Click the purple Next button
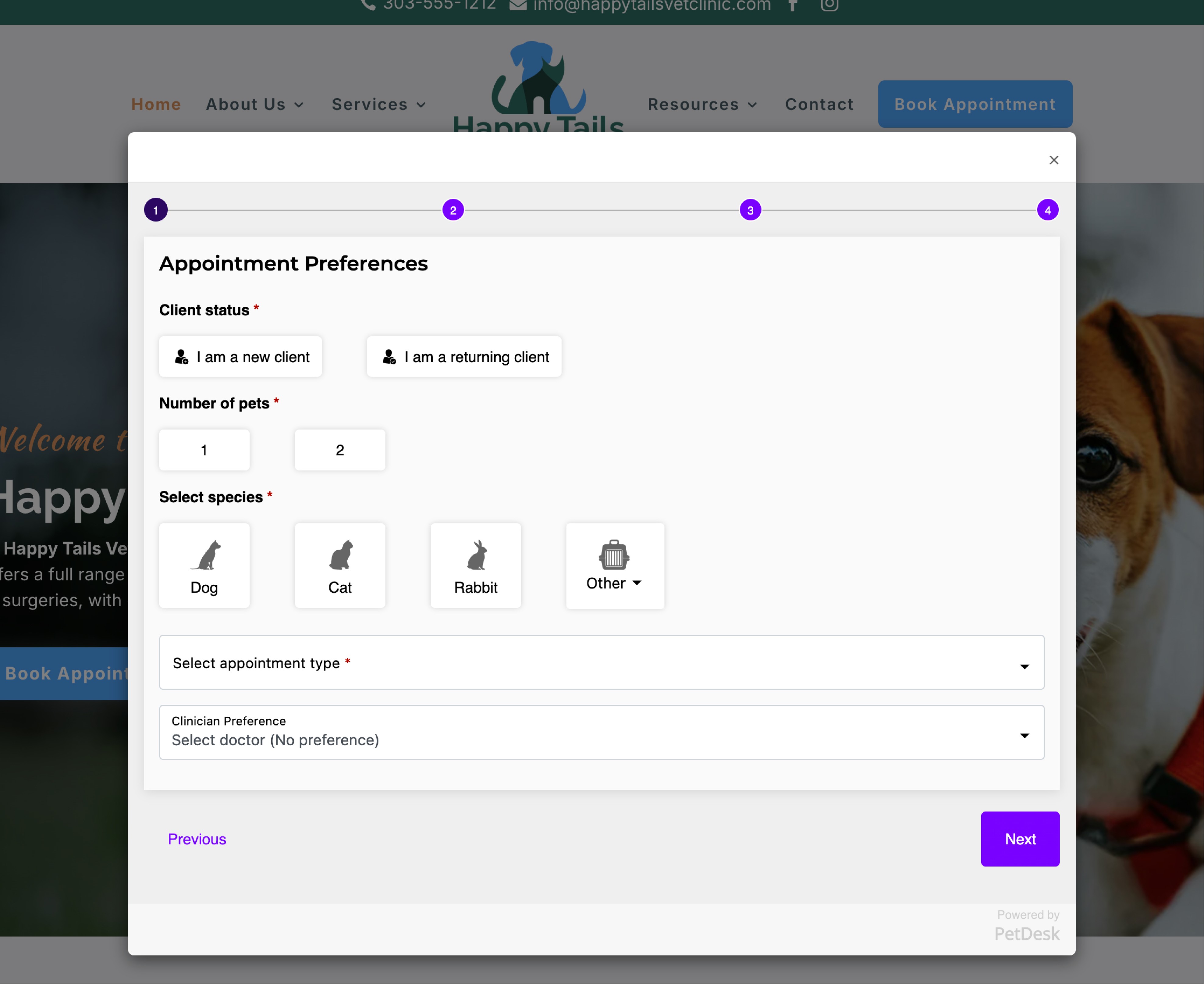 click(x=1020, y=839)
